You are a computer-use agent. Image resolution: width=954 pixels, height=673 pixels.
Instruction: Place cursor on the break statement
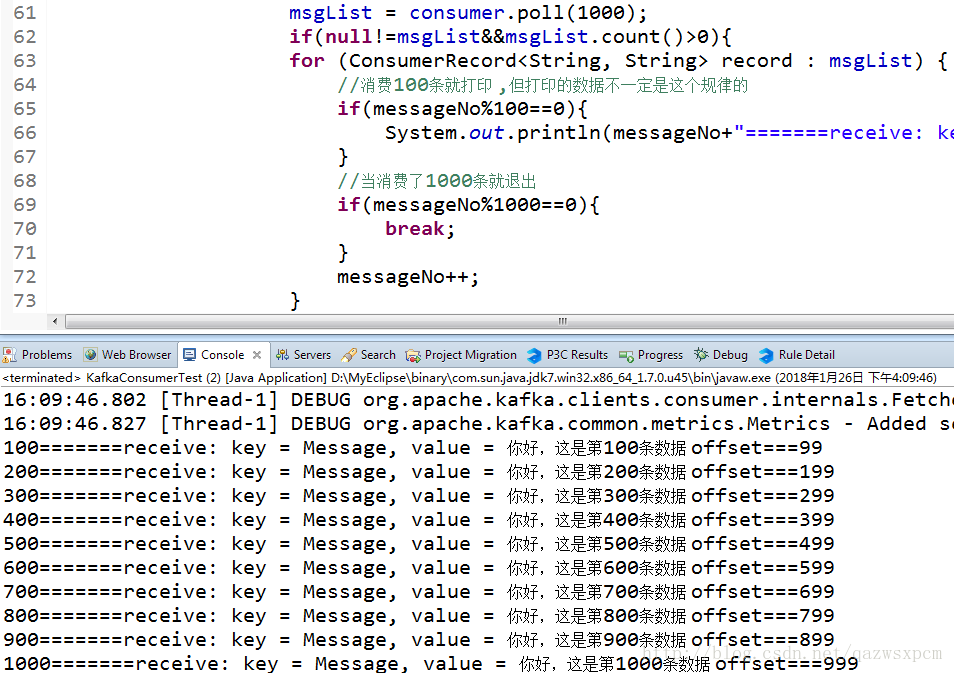pos(415,229)
